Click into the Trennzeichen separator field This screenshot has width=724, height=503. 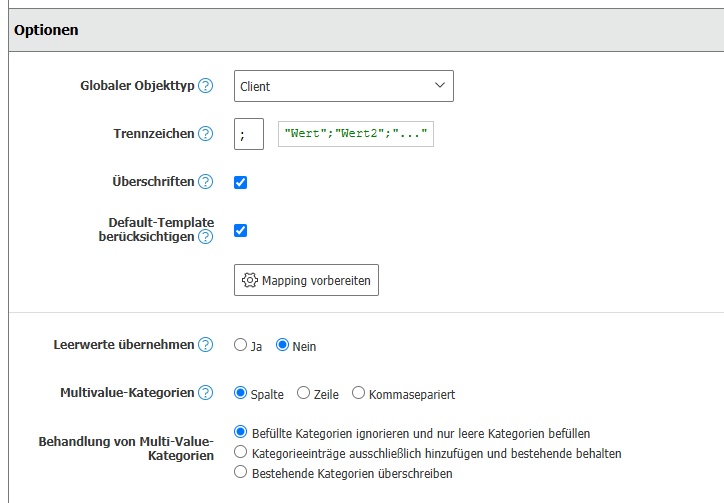click(248, 134)
